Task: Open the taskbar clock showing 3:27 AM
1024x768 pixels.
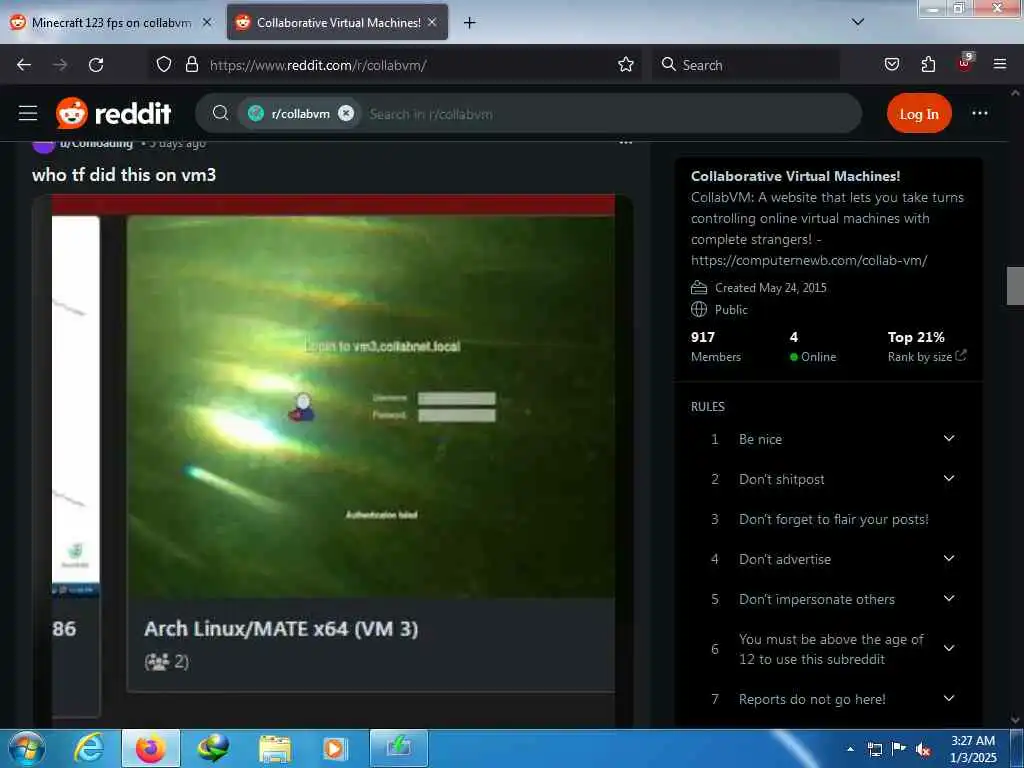Action: (x=973, y=749)
